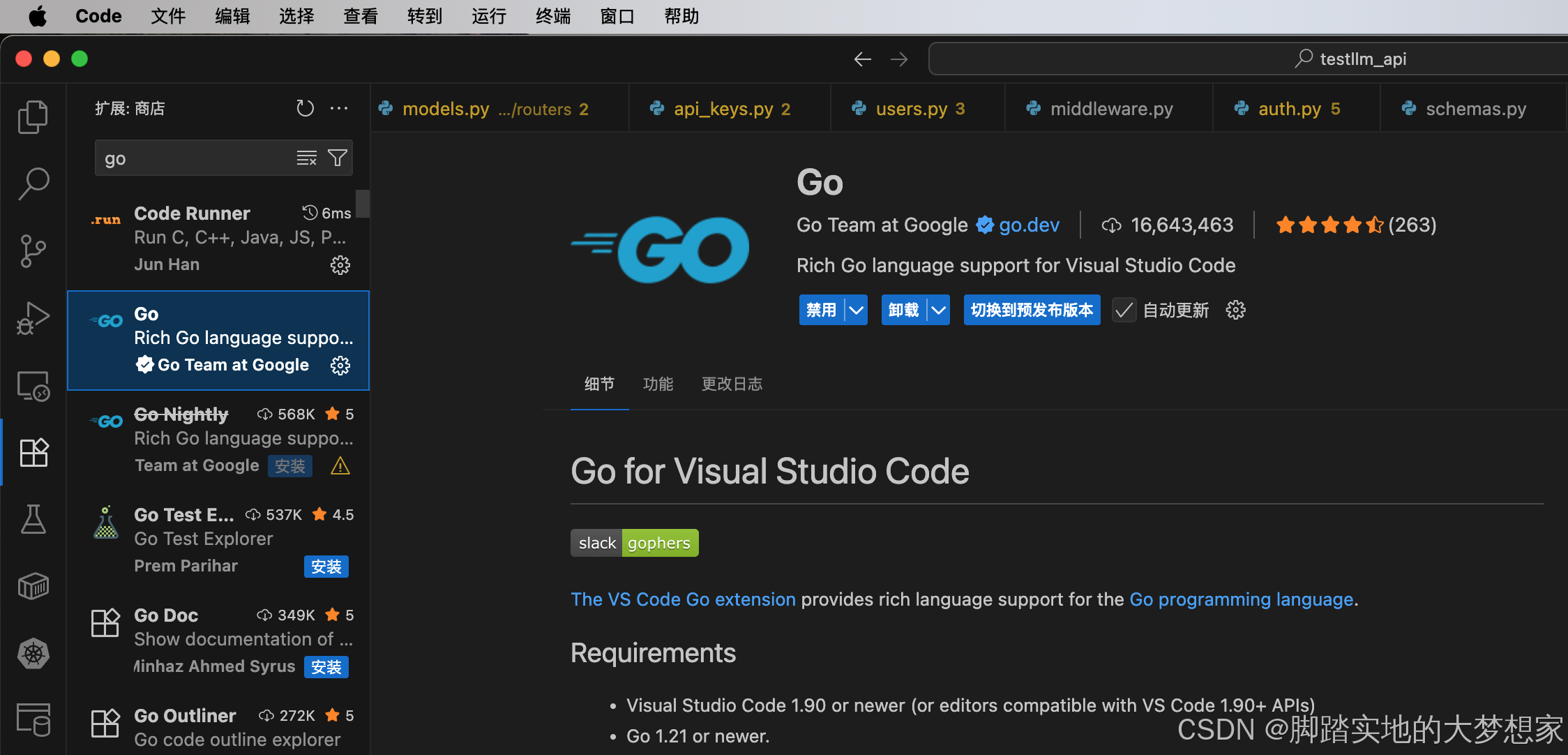Switch to the schemas.py tab
The width and height of the screenshot is (1568, 755).
point(1472,109)
